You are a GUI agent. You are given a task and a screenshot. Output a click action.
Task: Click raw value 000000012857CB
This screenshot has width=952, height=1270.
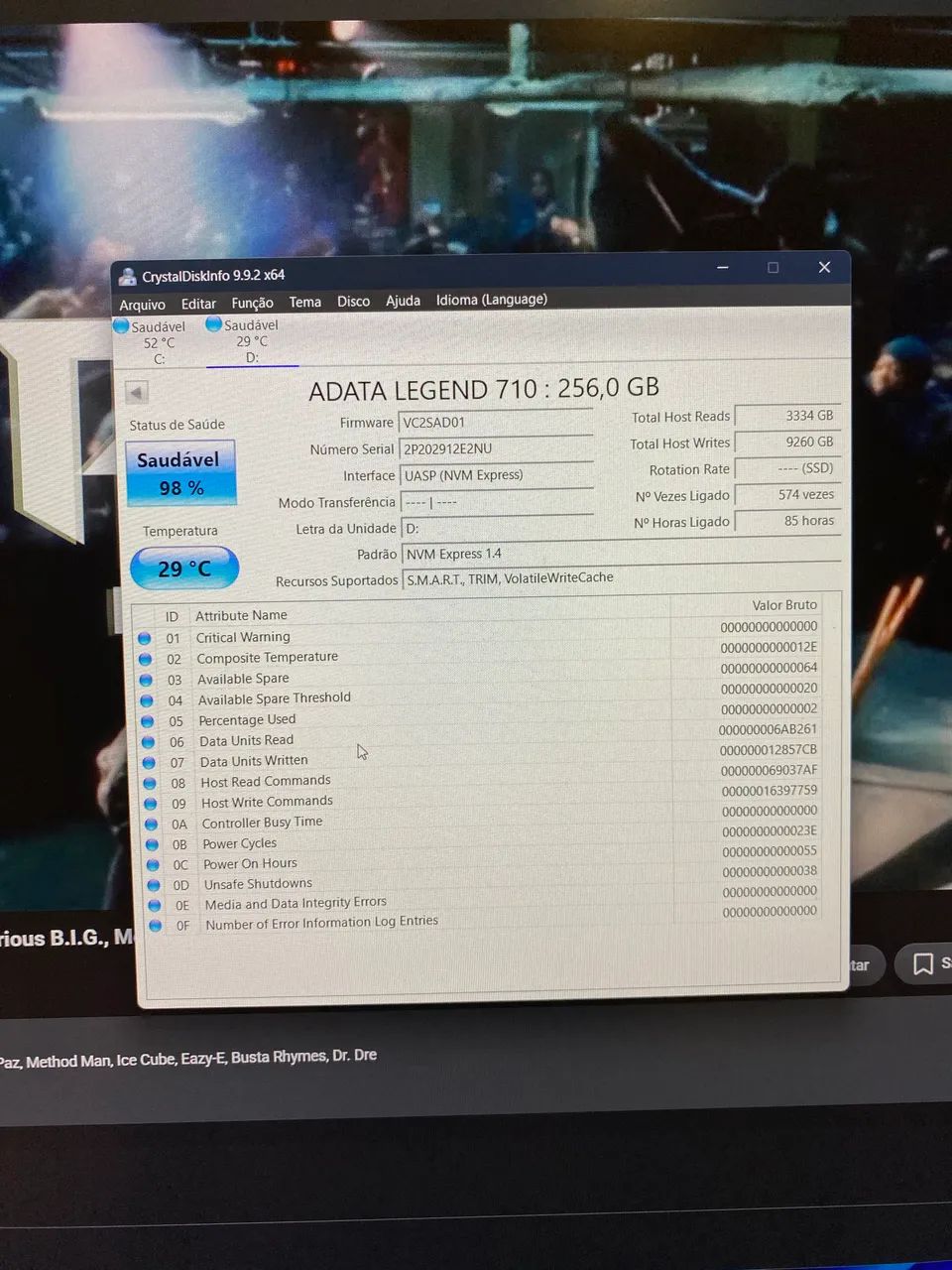tap(769, 750)
